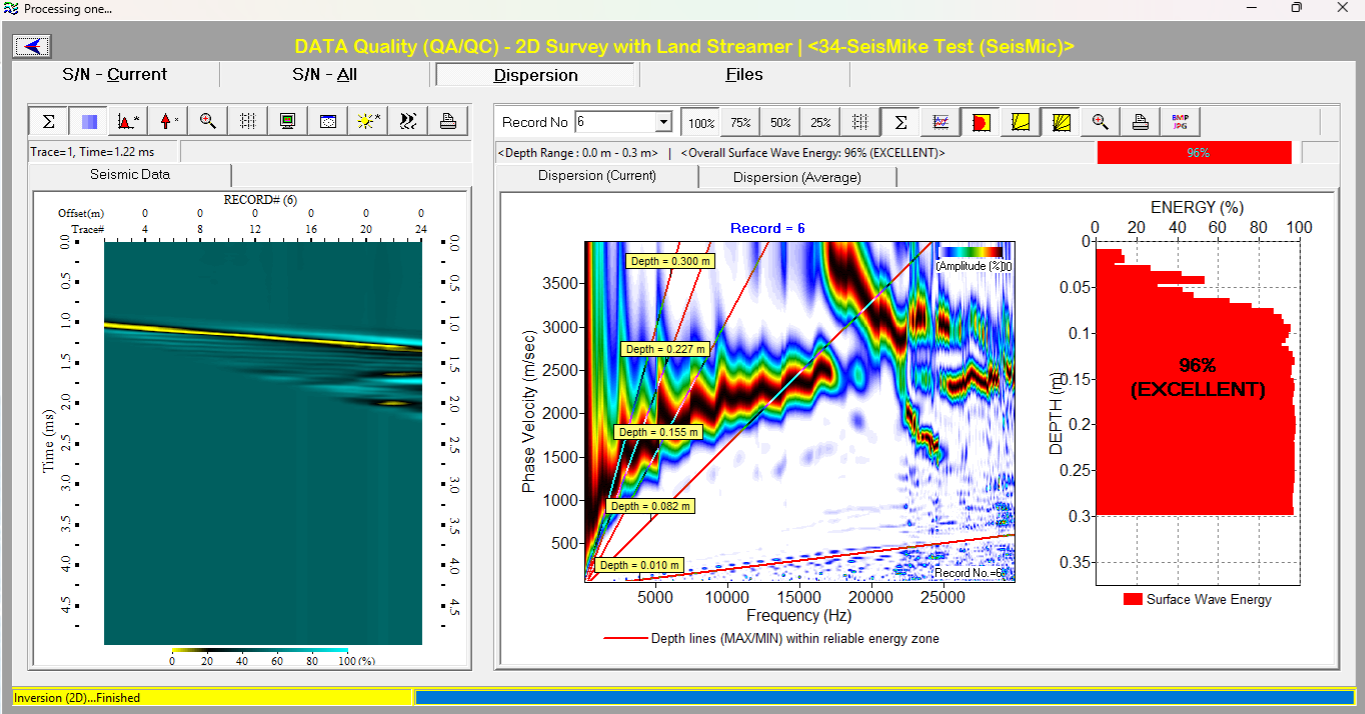Screen dimensions: 1365x714
Task: Click the Seismic Data panel tab
Action: click(130, 175)
